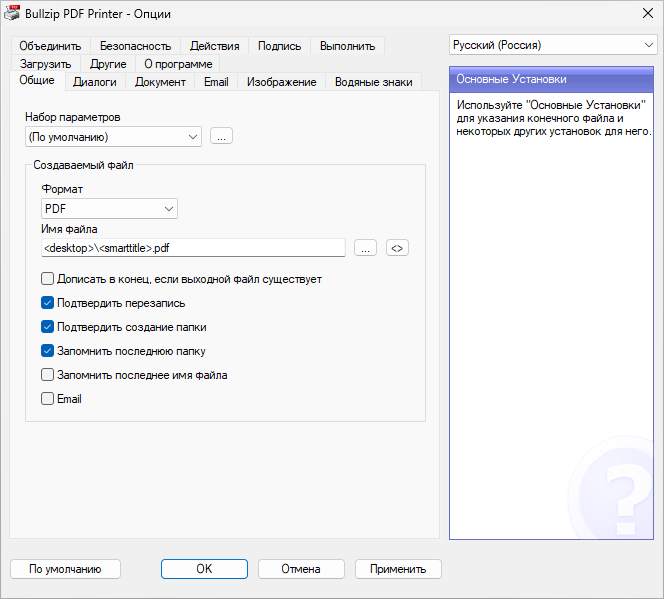Show the О программе tab
The image size is (664, 599).
point(178,64)
